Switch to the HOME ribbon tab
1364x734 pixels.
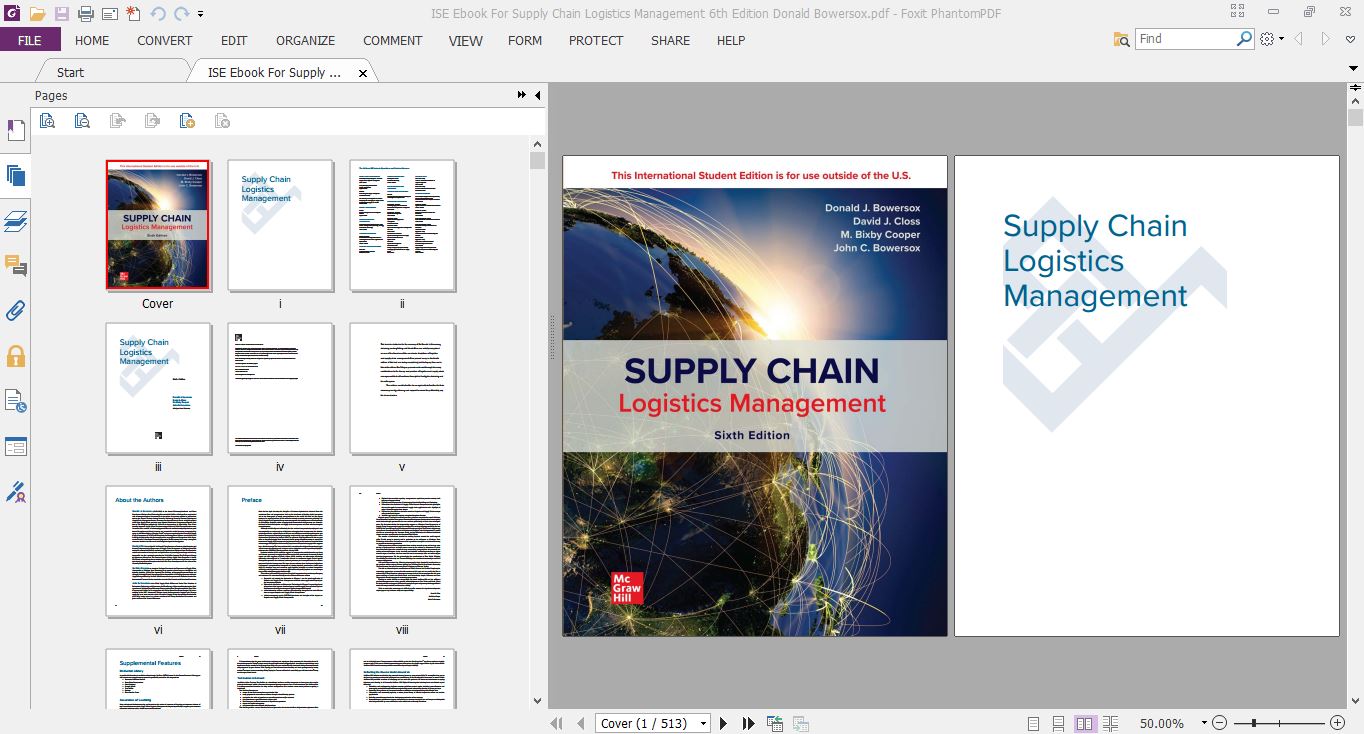[x=92, y=40]
